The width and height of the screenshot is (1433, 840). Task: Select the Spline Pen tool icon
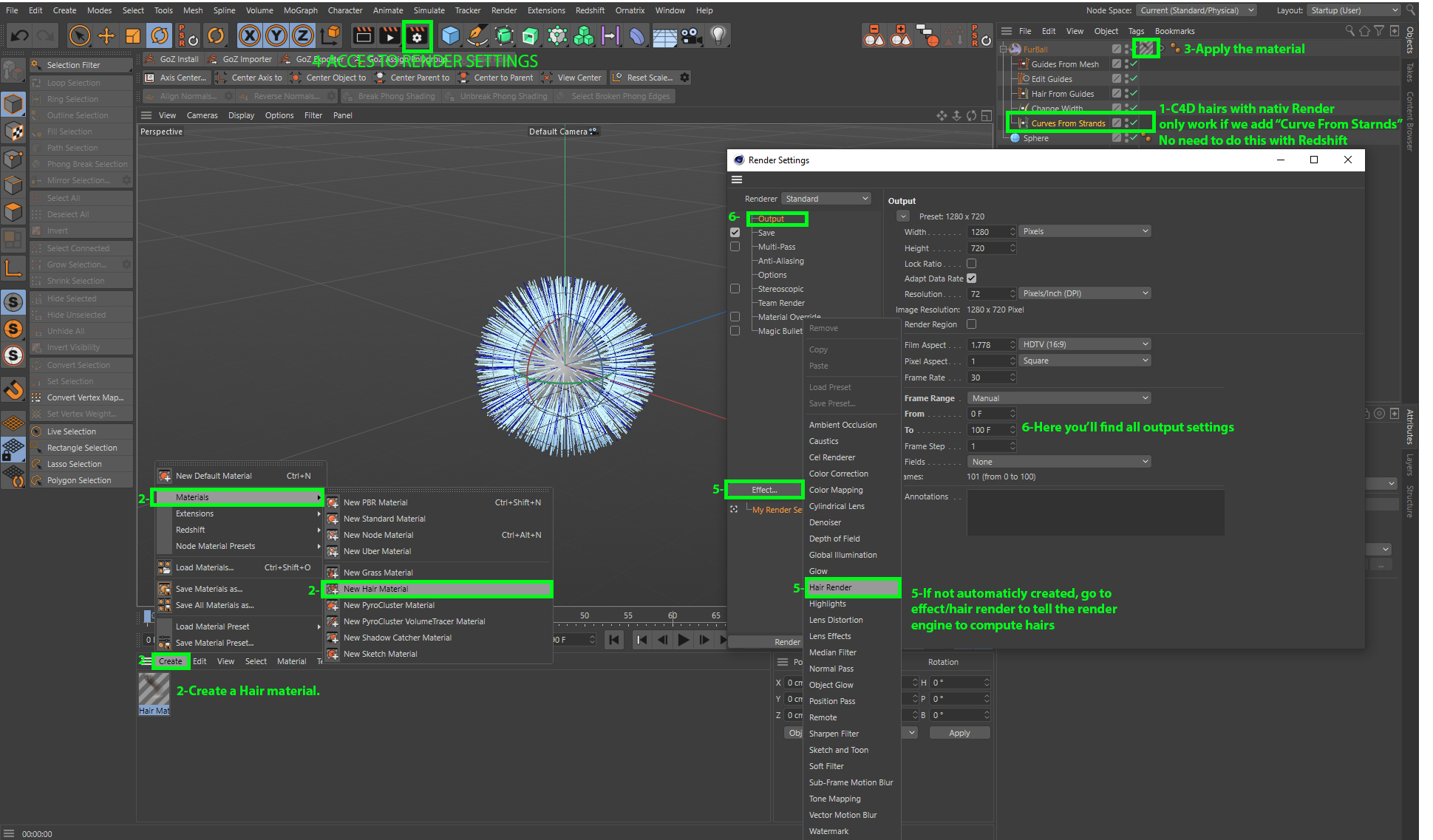coord(477,35)
